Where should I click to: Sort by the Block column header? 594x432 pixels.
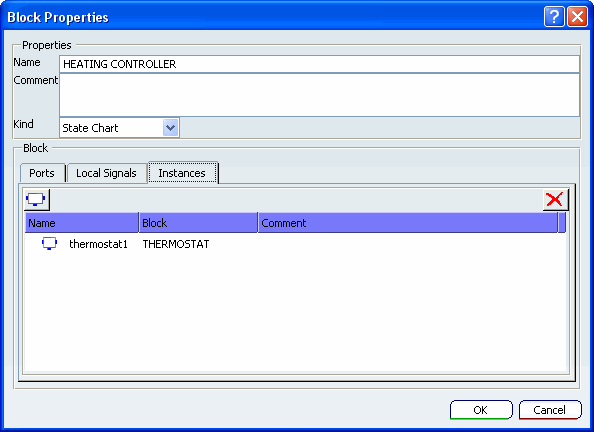click(x=198, y=223)
